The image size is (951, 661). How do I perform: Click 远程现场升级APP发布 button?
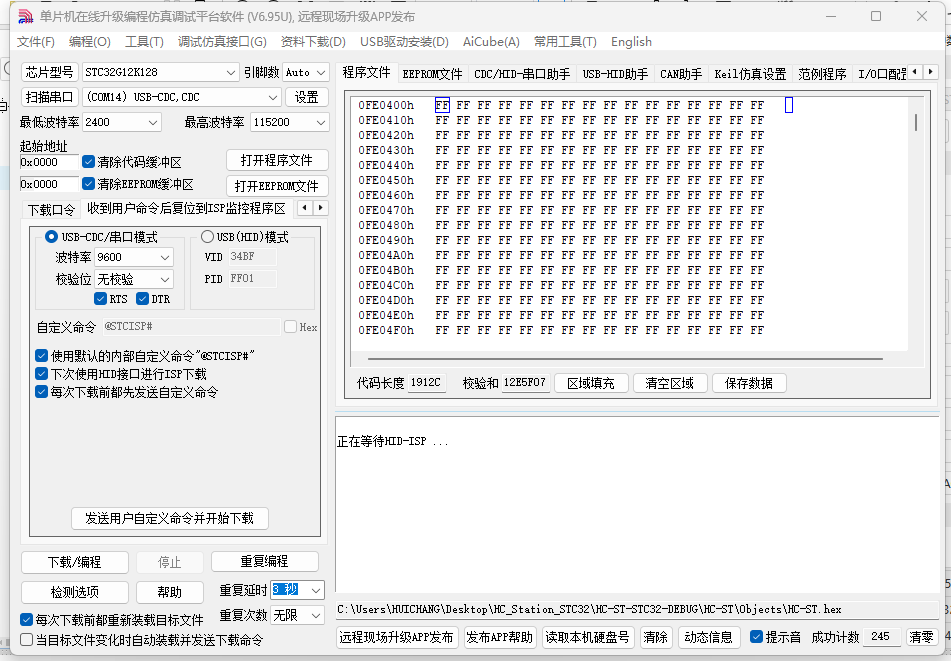point(397,637)
